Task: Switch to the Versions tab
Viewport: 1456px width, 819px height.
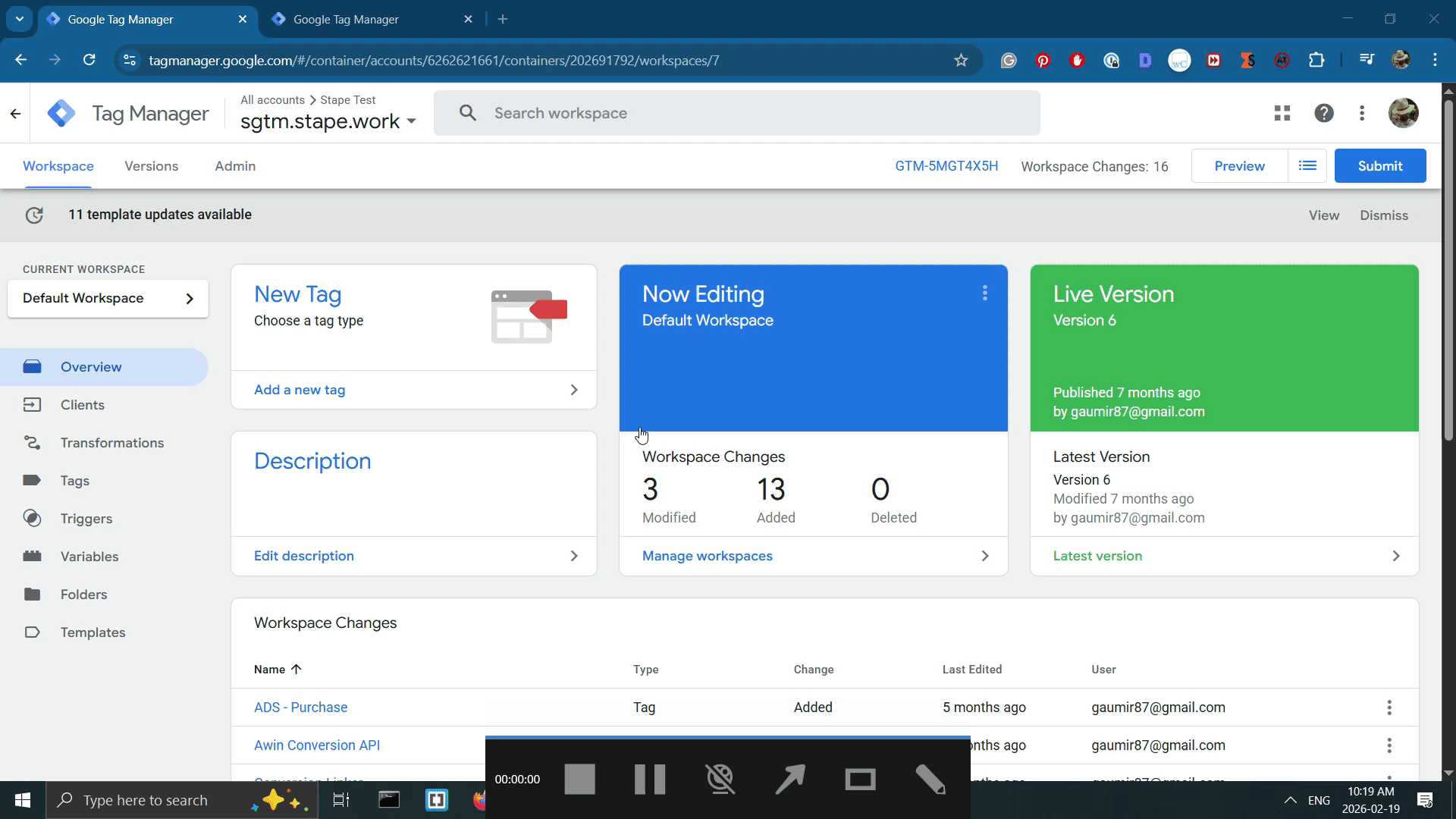Action: [x=151, y=166]
